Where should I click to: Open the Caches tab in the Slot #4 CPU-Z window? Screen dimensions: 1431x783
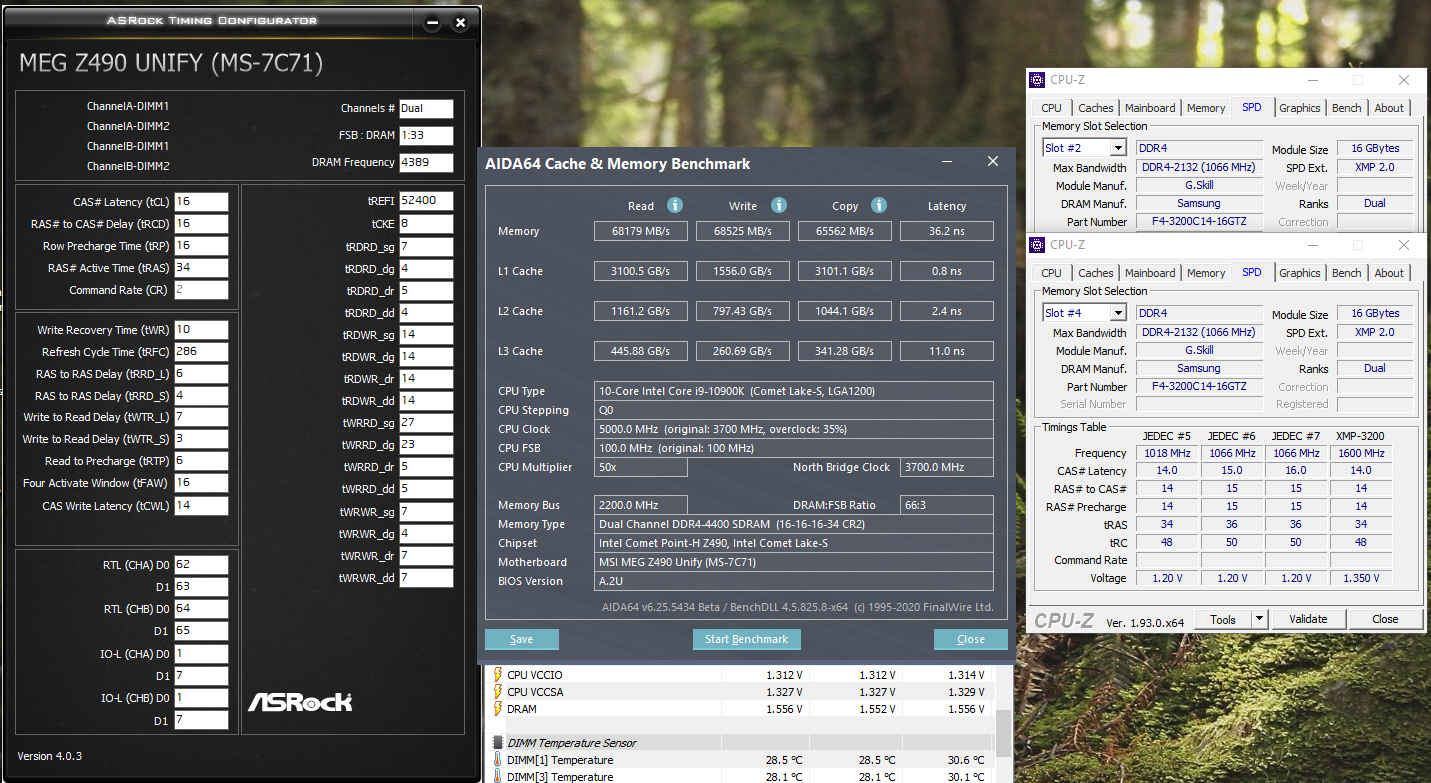click(x=1096, y=273)
